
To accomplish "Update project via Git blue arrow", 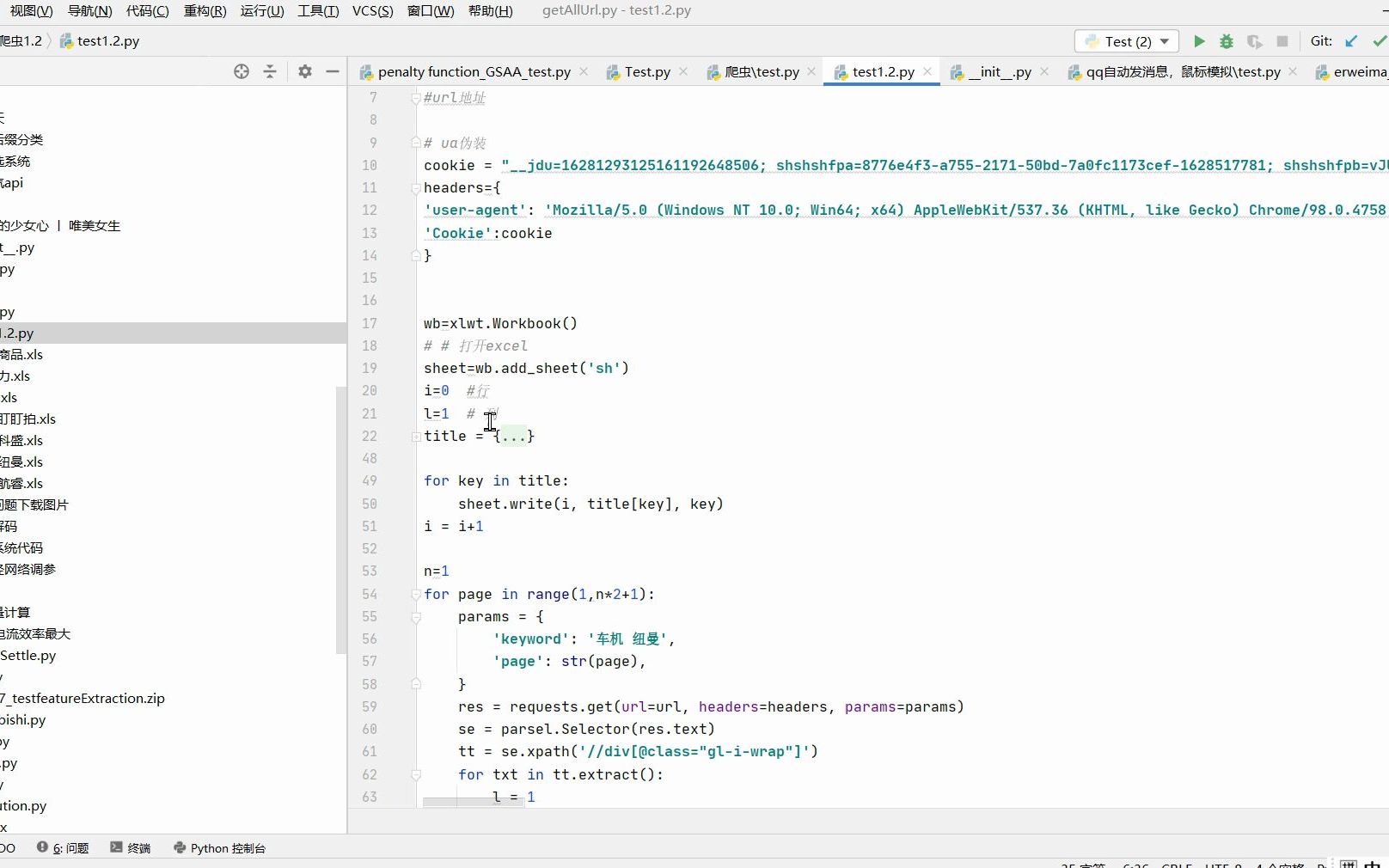I will click(x=1351, y=41).
